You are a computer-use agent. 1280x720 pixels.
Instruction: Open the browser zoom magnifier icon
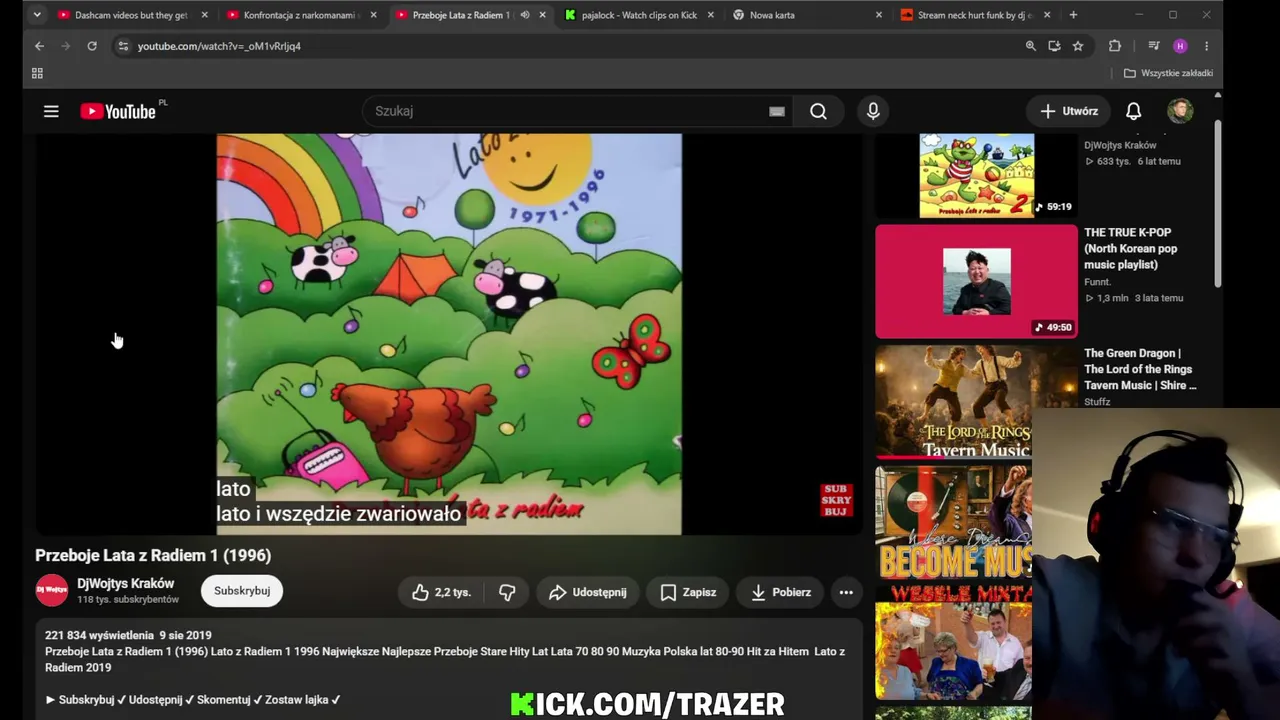[x=1030, y=46]
